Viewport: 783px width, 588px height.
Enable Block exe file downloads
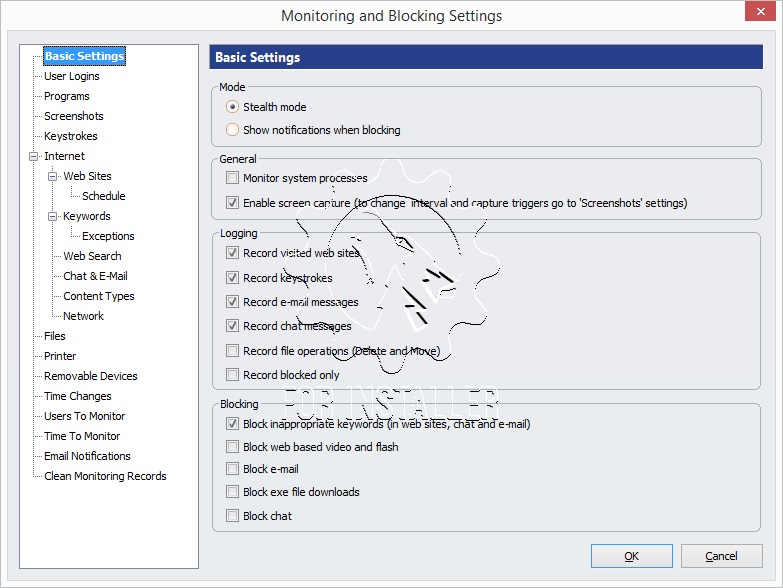point(233,492)
